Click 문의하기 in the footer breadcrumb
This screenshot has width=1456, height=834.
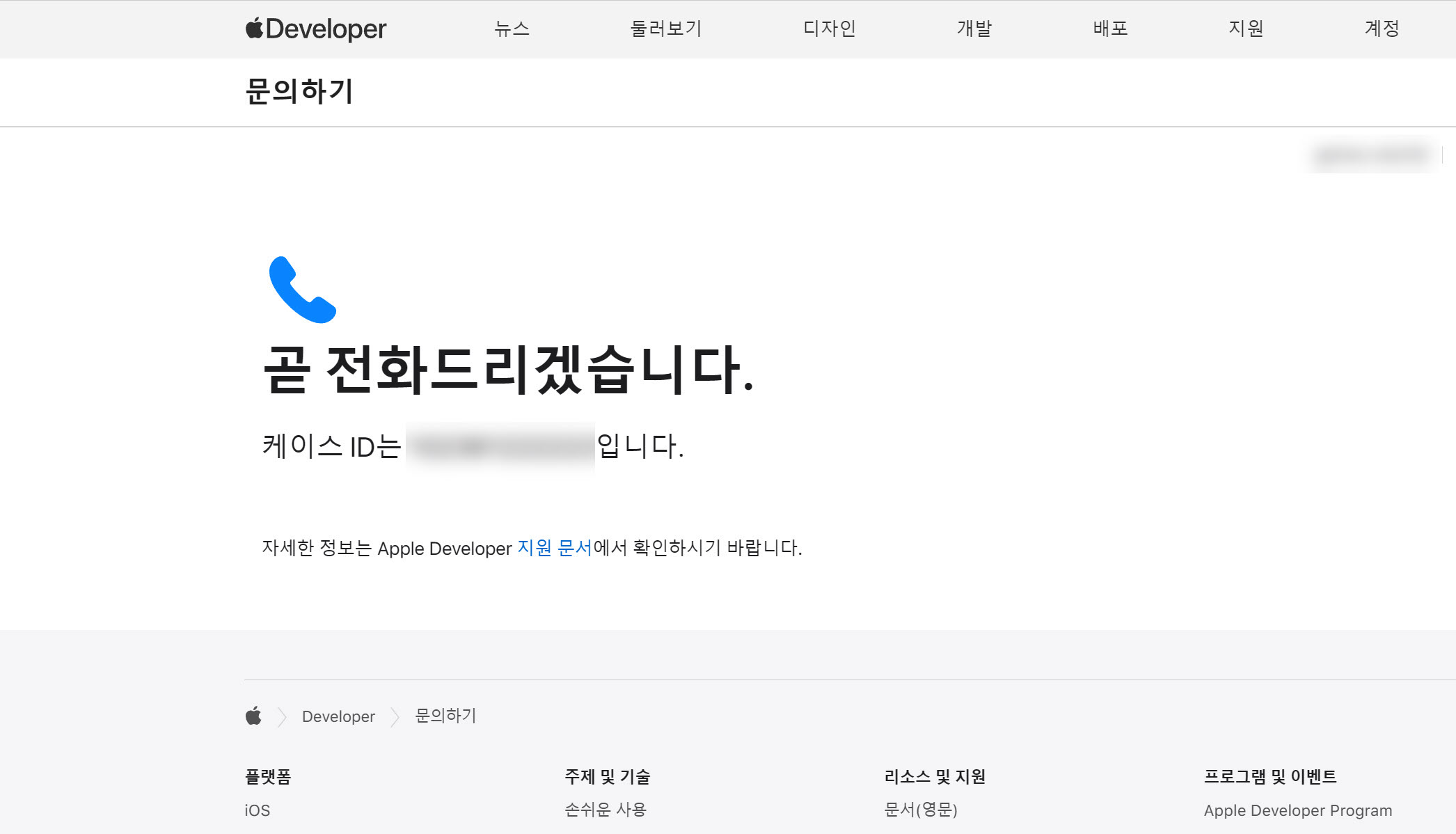(x=445, y=716)
